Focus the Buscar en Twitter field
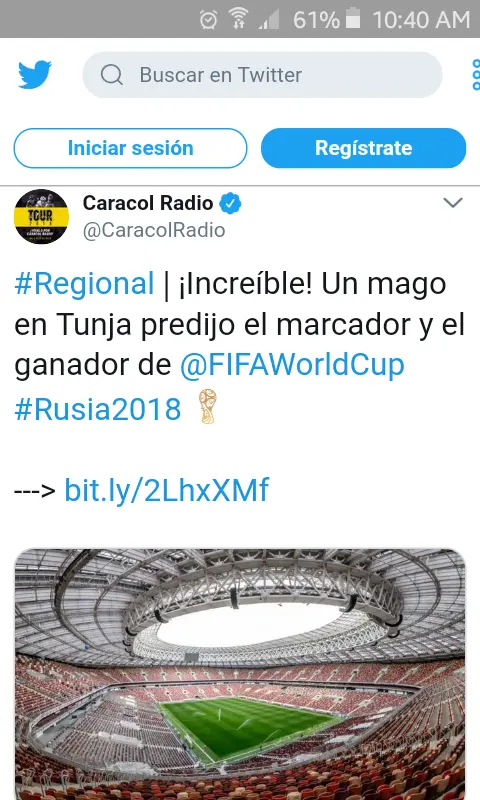This screenshot has height=800, width=480. (262, 75)
